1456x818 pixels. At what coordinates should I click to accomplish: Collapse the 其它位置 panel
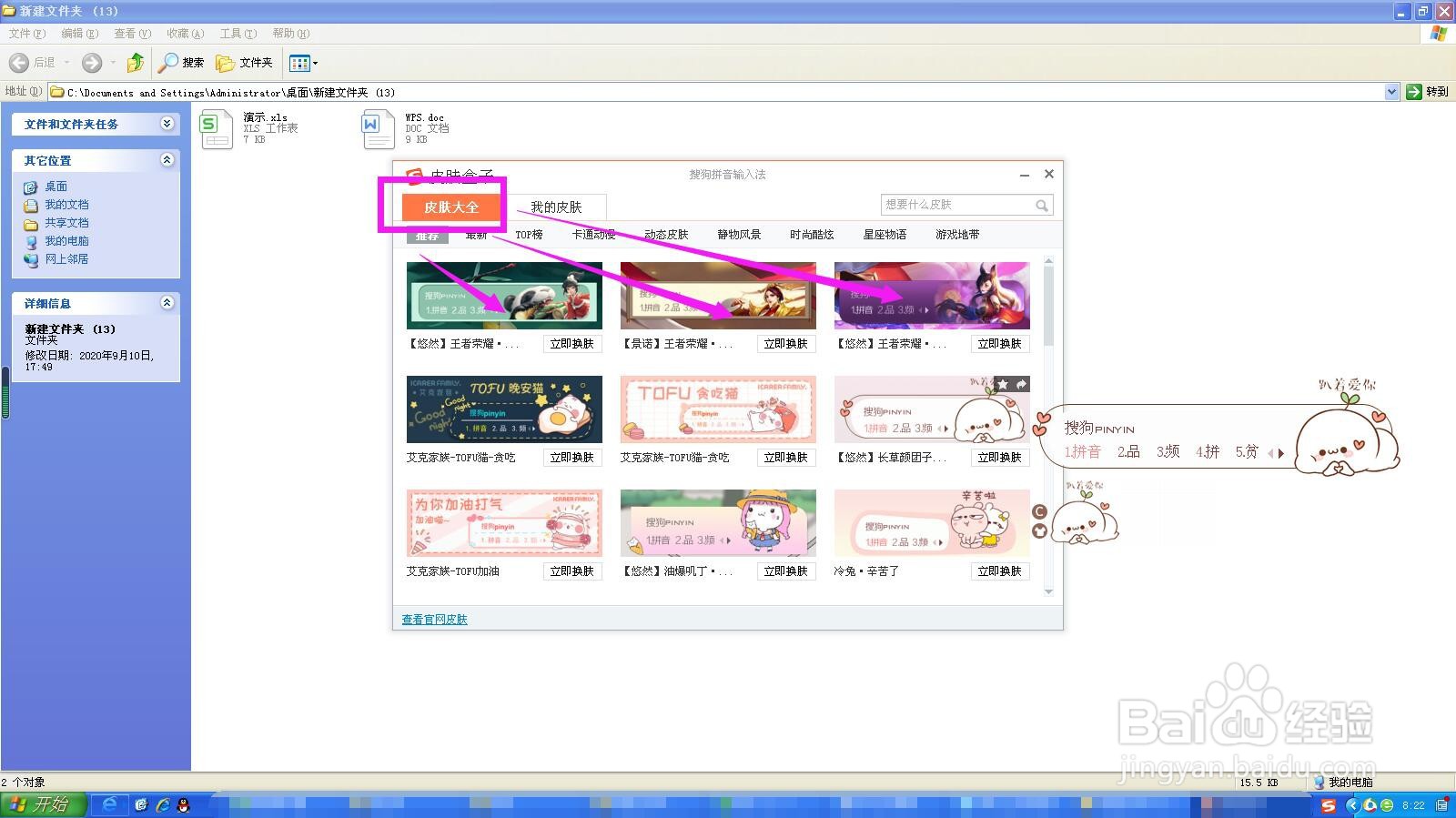pyautogui.click(x=167, y=160)
